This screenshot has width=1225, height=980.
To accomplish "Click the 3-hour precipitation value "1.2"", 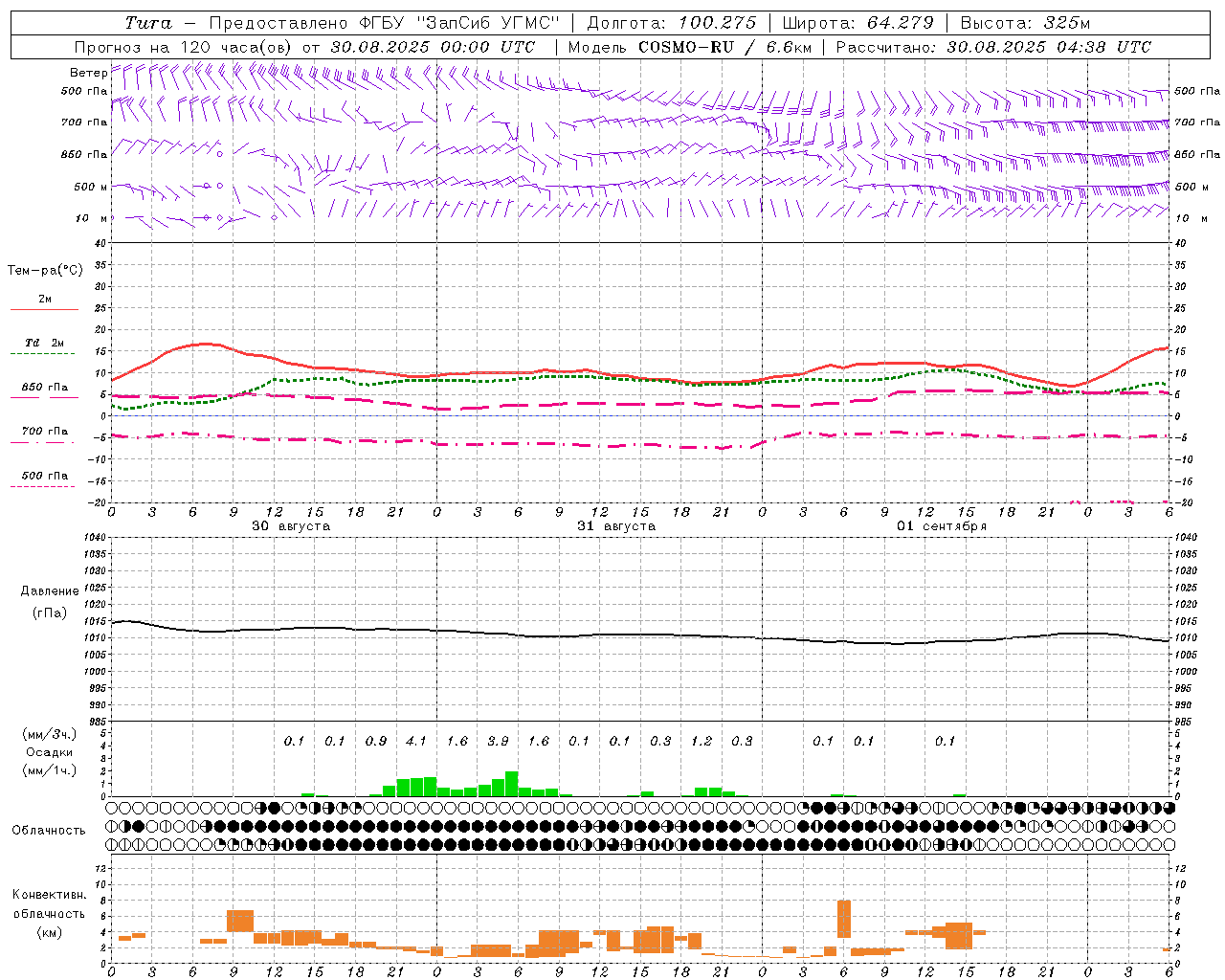I will coord(702,741).
